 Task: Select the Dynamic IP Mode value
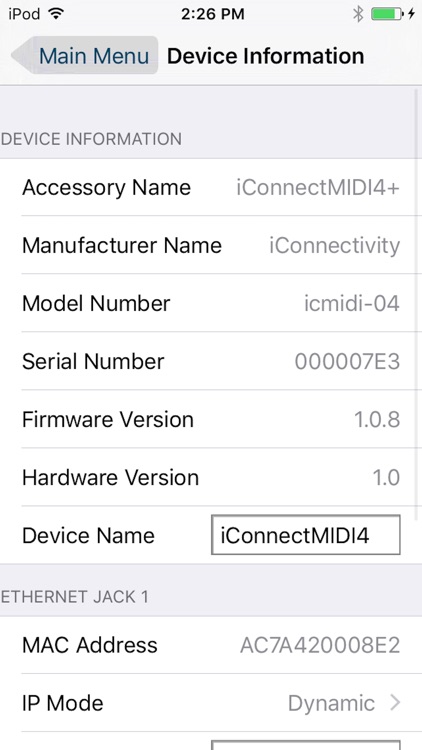pyautogui.click(x=331, y=704)
